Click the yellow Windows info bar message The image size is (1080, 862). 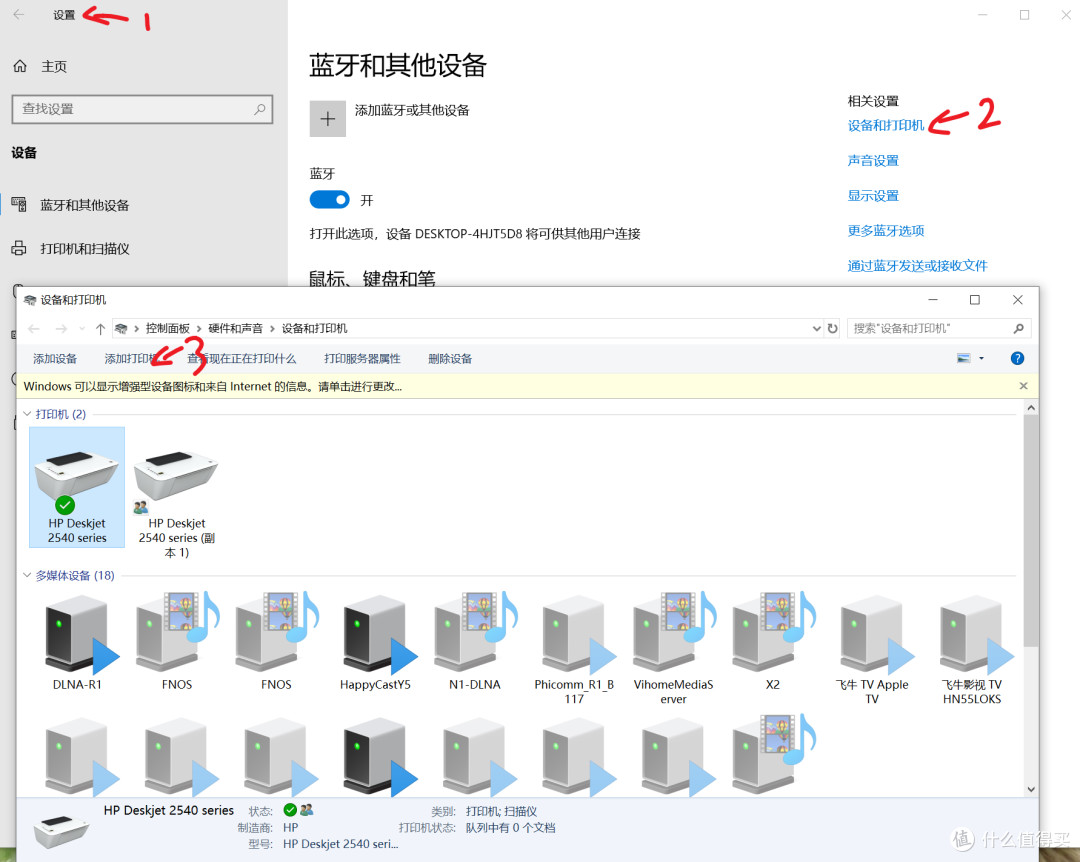pyautogui.click(x=213, y=387)
